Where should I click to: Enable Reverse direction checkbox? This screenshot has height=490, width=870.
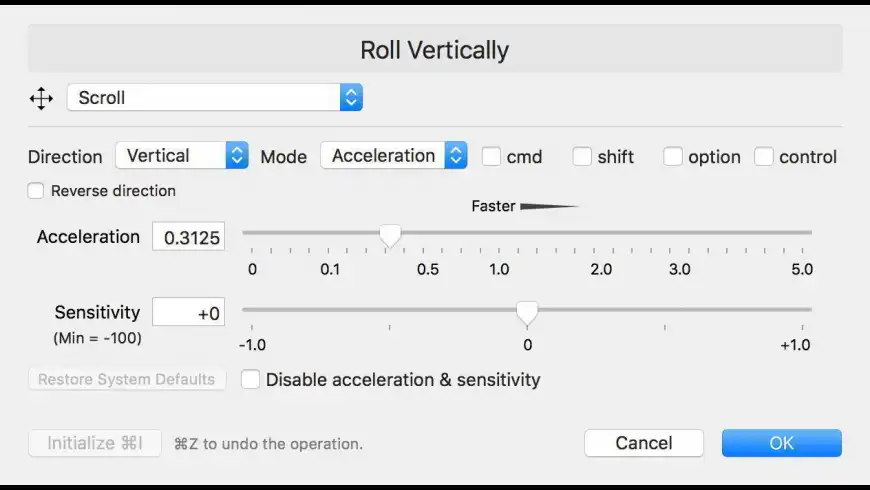coord(36,191)
